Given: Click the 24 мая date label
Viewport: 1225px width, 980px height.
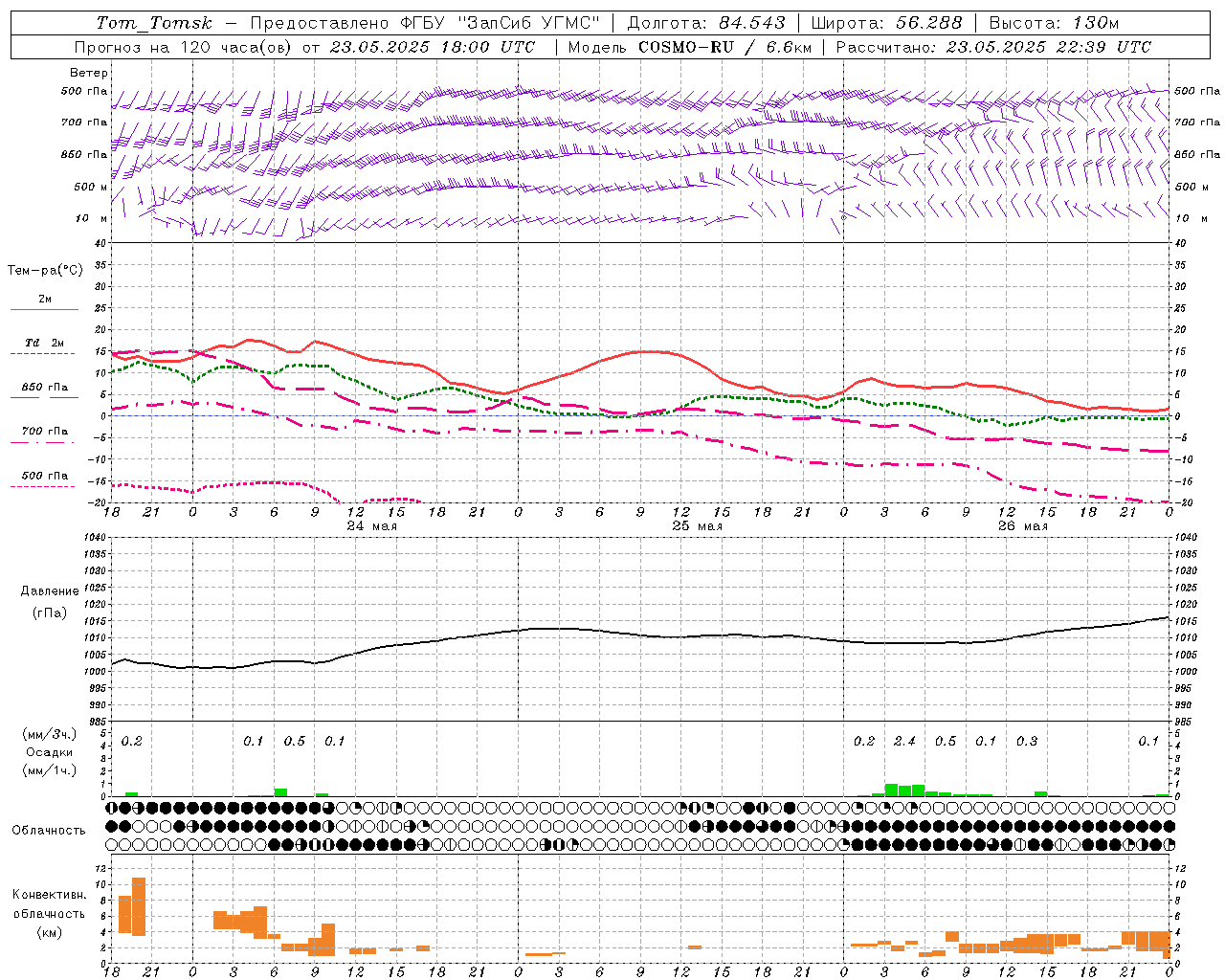Looking at the screenshot, I should click(372, 526).
